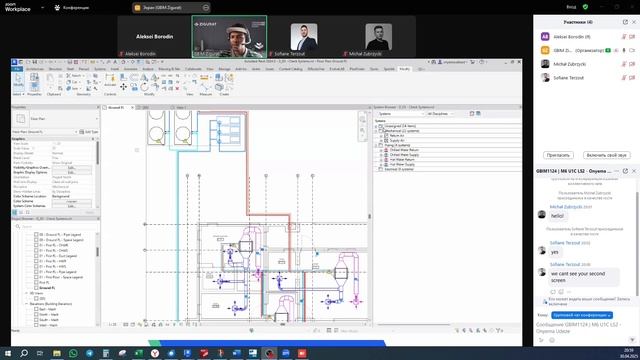Click the Включить свой звук button
Image resolution: width=640 pixels, height=360 pixels.
pyautogui.click(x=607, y=155)
